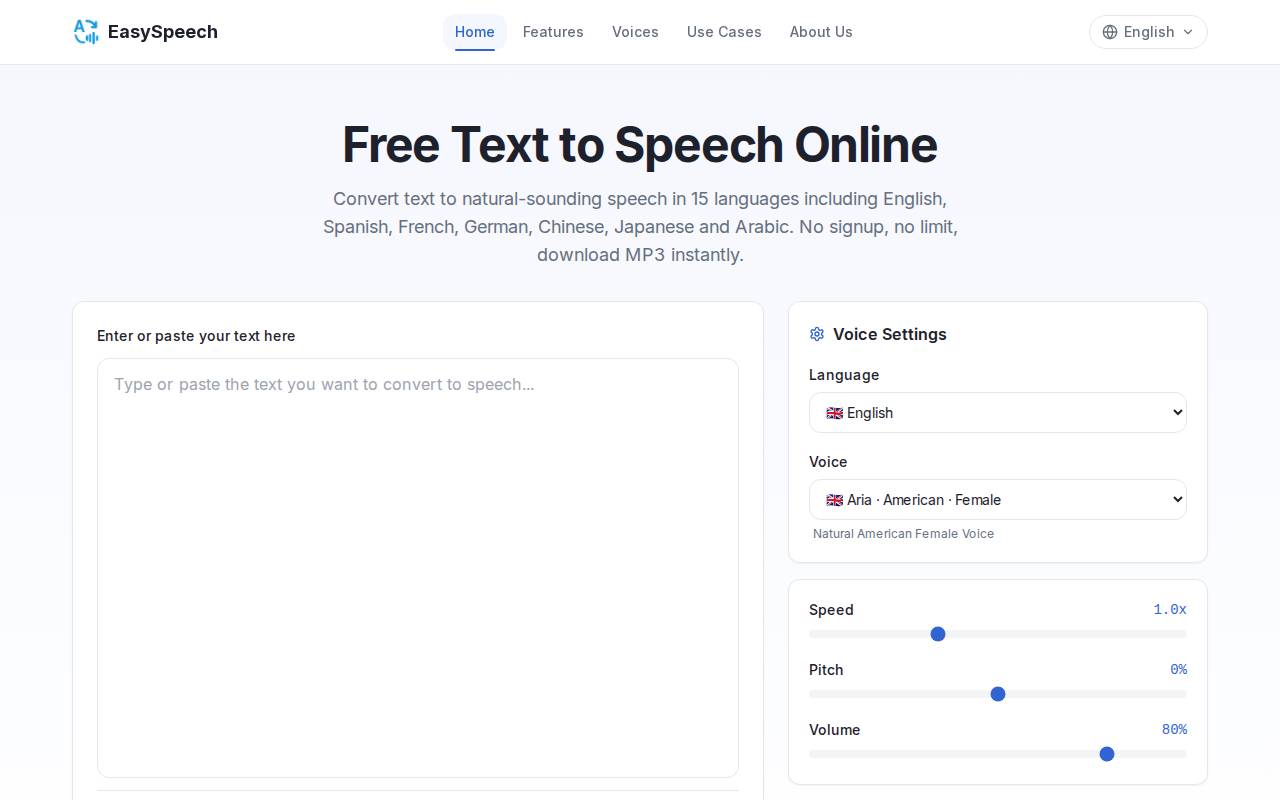Viewport: 1280px width, 800px height.
Task: Click the 'Voice' field label
Action: tap(828, 462)
